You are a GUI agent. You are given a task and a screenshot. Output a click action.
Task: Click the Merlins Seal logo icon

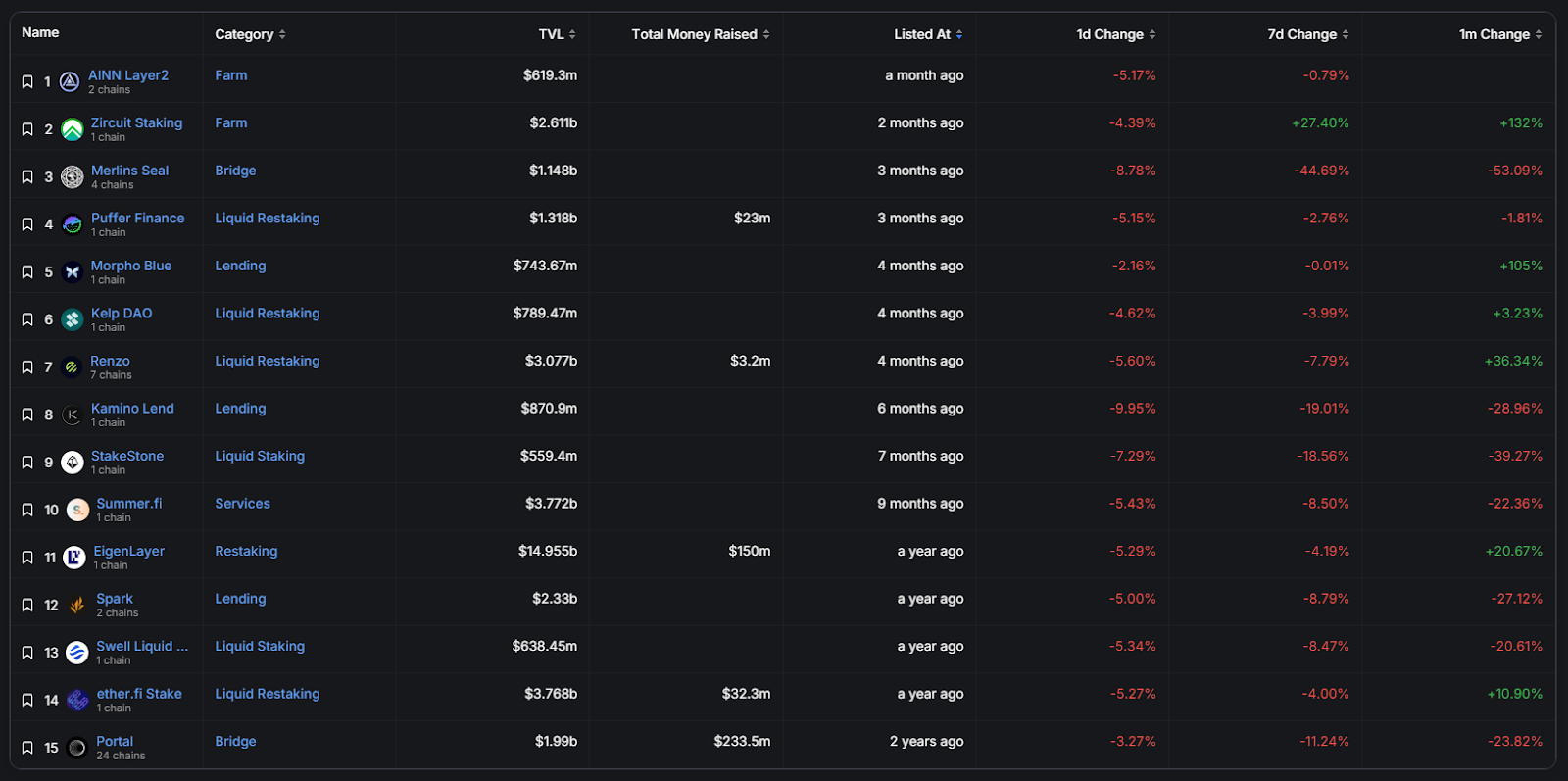click(x=73, y=177)
